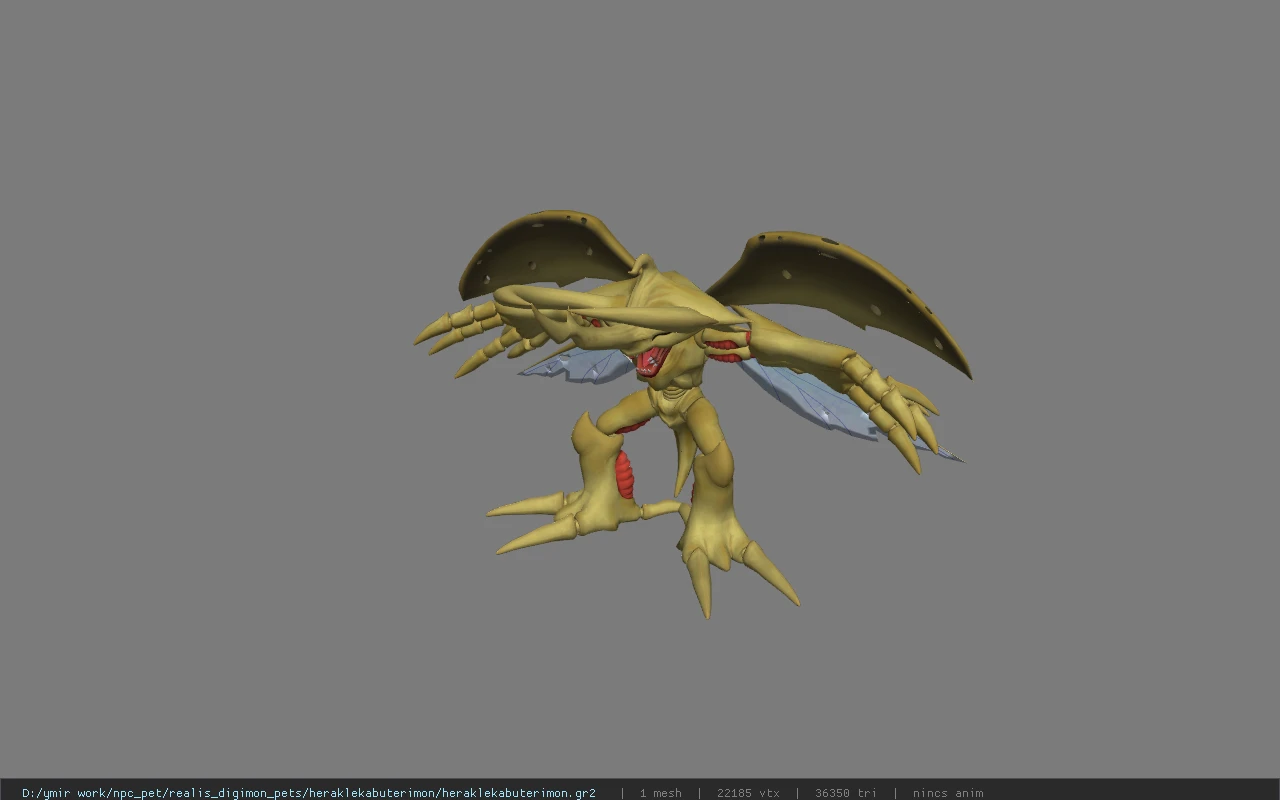The image size is (1280, 800).
Task: Click the heraklekabuterimon.gr2 file path in status bar
Action: 308,793
